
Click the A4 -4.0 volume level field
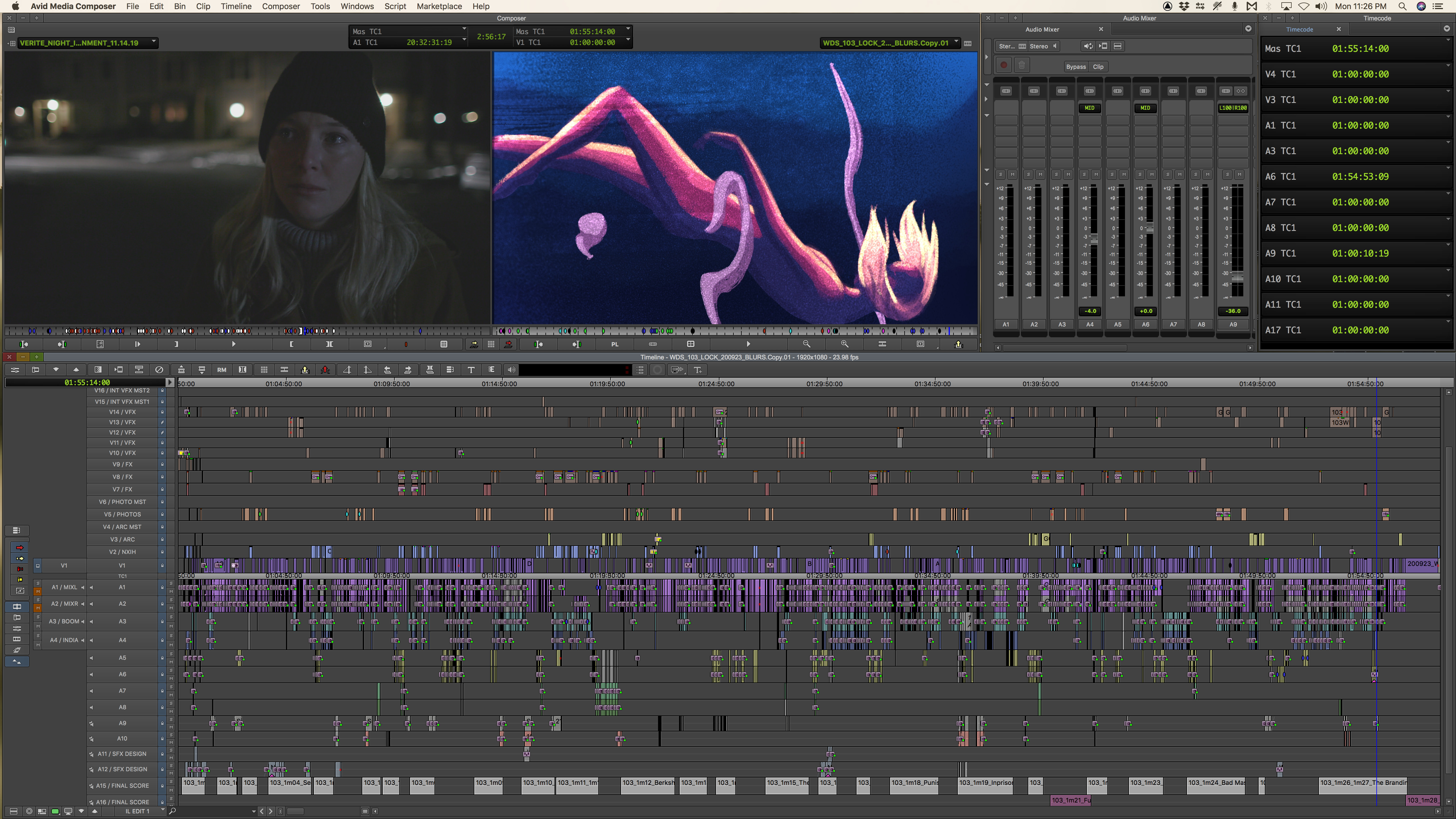pyautogui.click(x=1090, y=311)
